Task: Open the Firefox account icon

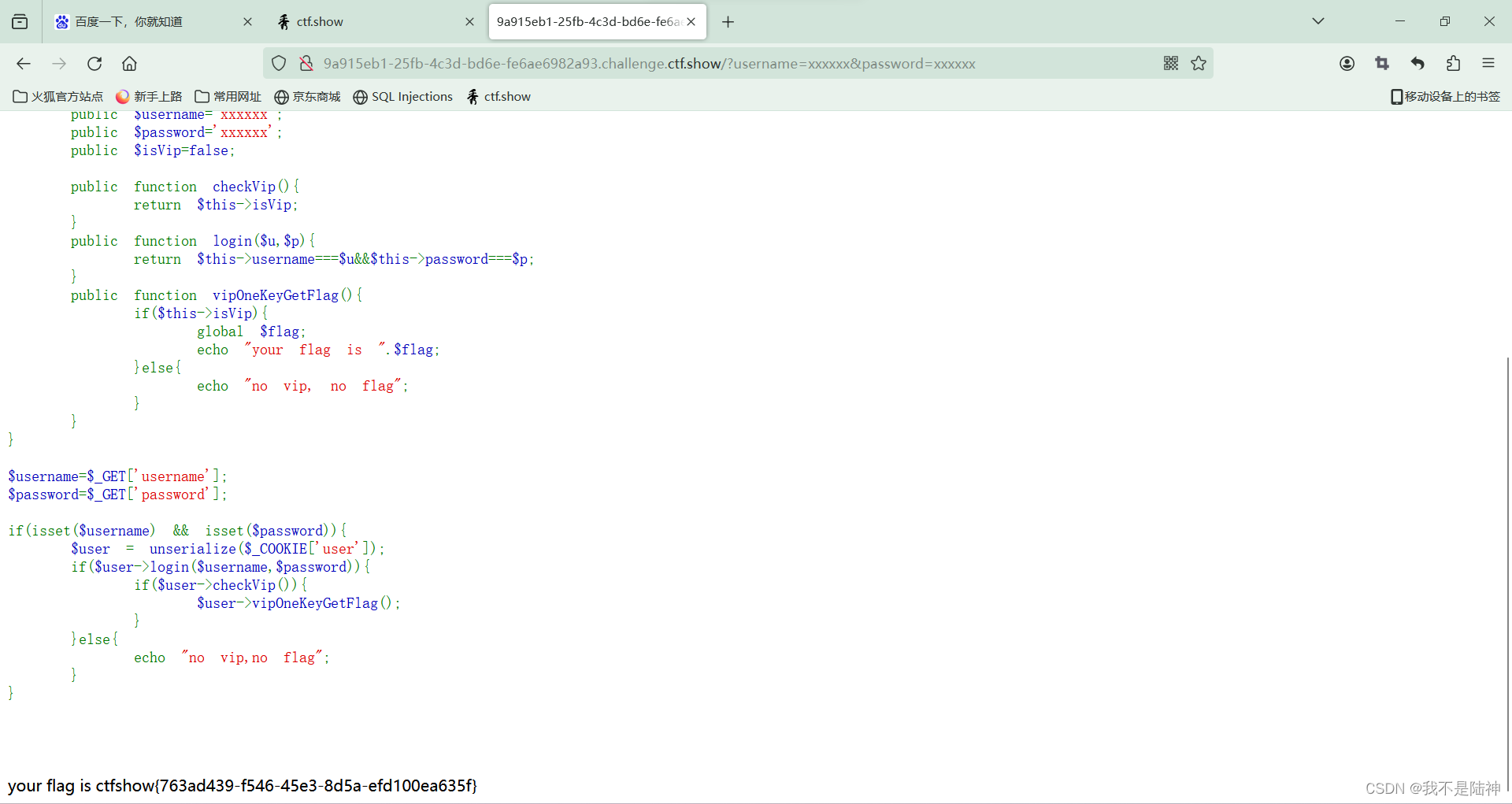Action: tap(1347, 63)
